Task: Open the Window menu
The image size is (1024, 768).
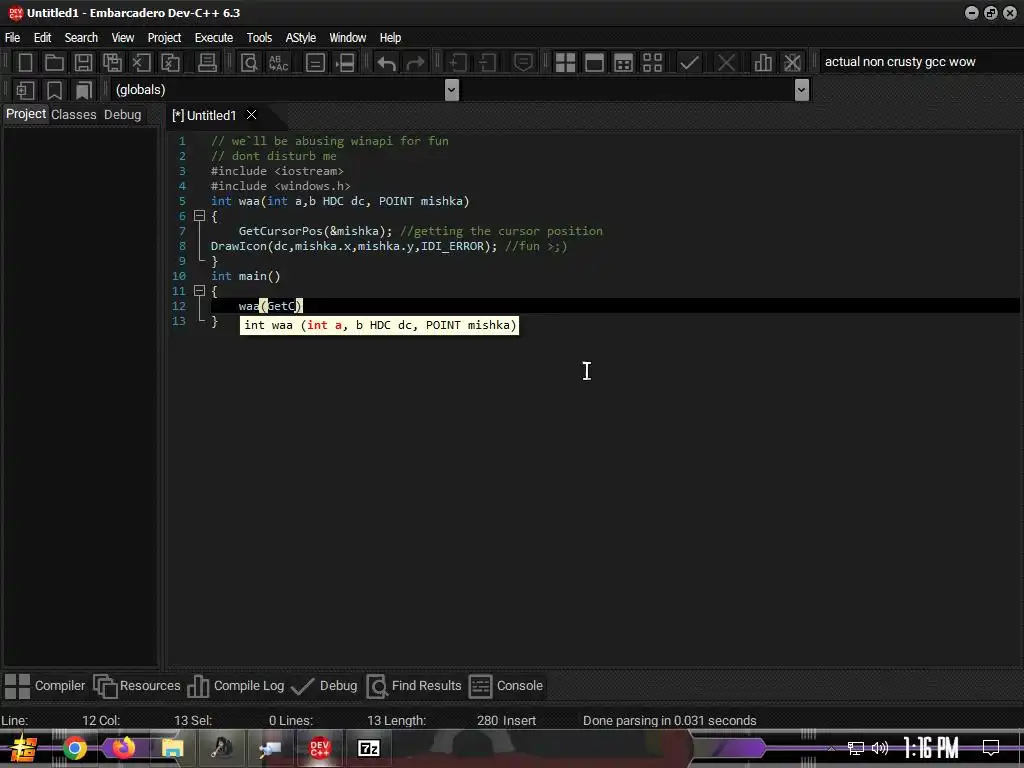Action: [x=347, y=38]
